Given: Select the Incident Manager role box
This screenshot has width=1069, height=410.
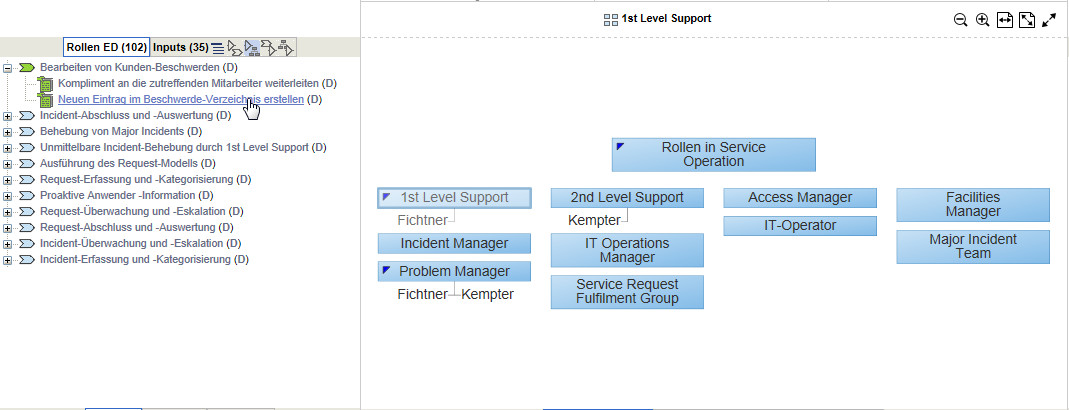Looking at the screenshot, I should [454, 243].
